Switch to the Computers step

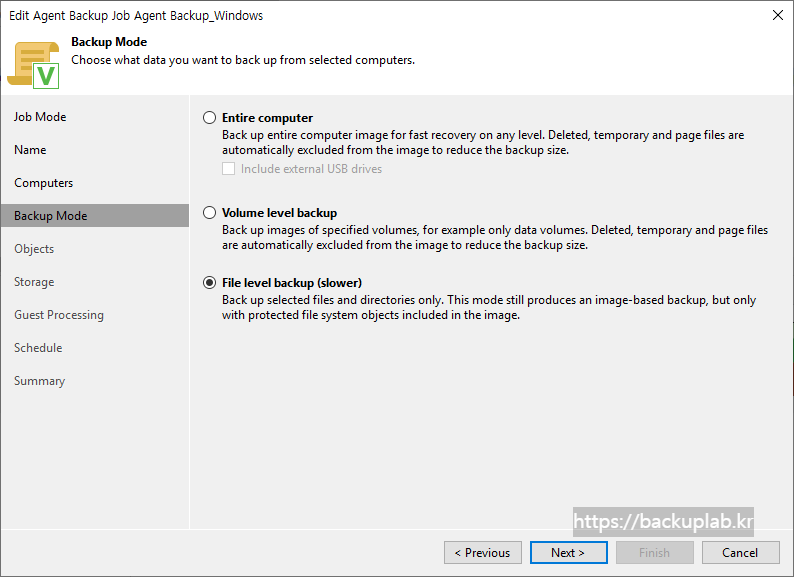[x=44, y=183]
